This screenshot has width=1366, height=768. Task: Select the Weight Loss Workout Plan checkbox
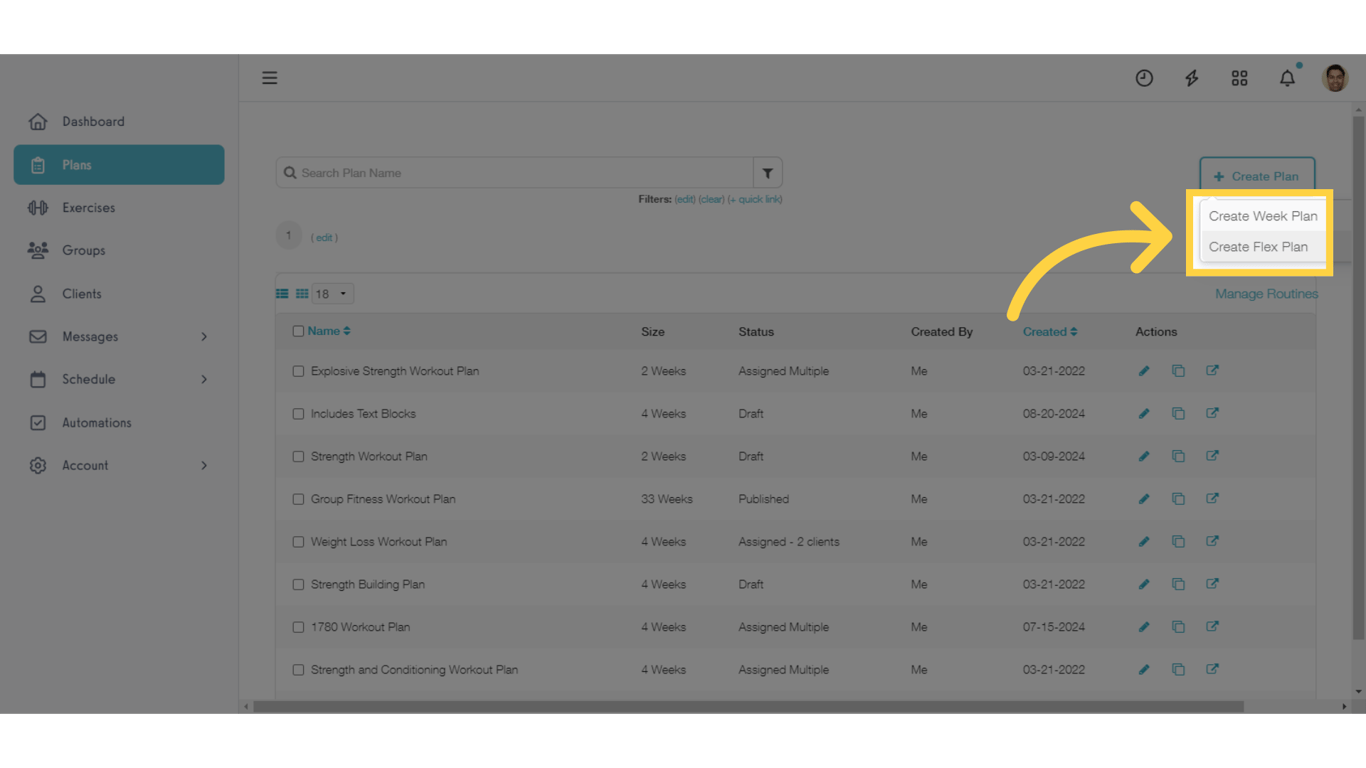(x=298, y=542)
